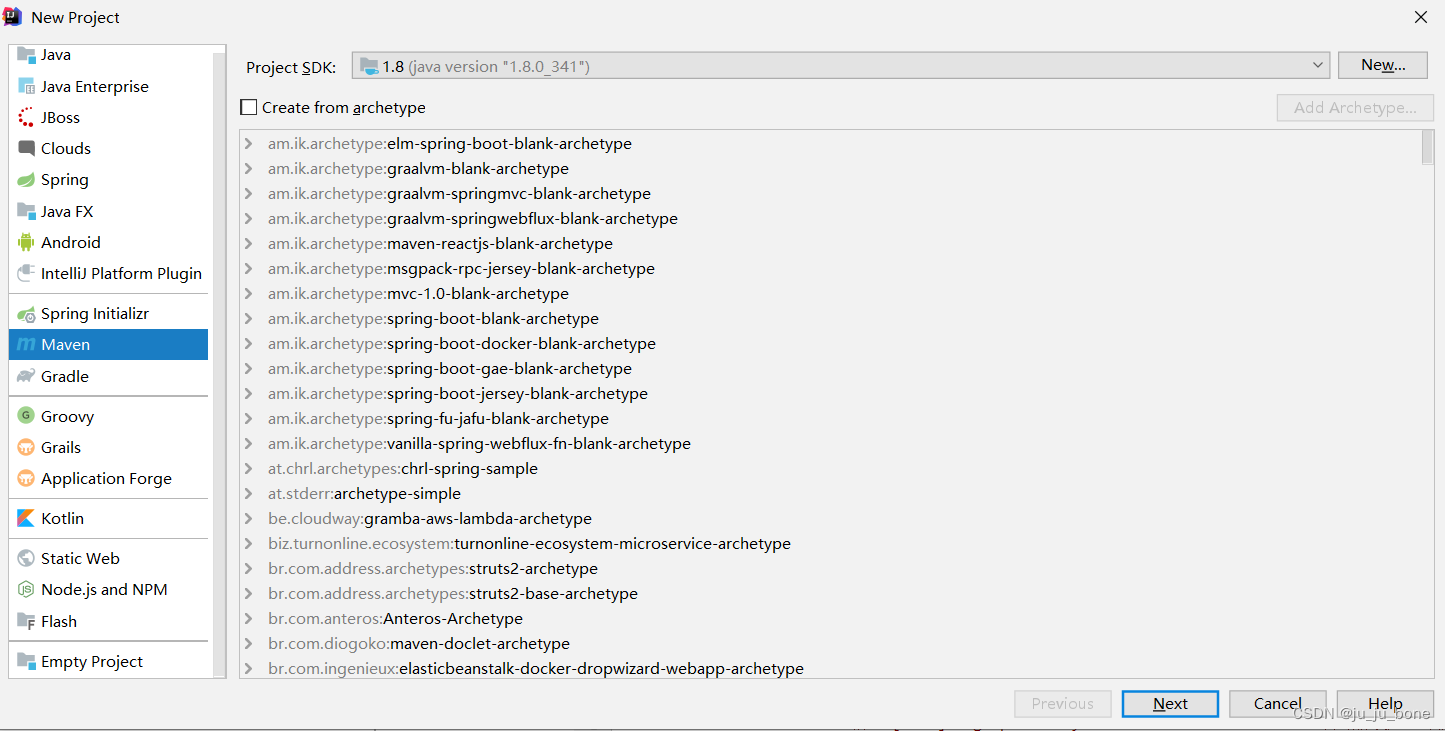Select the Java folder icon

click(26, 55)
